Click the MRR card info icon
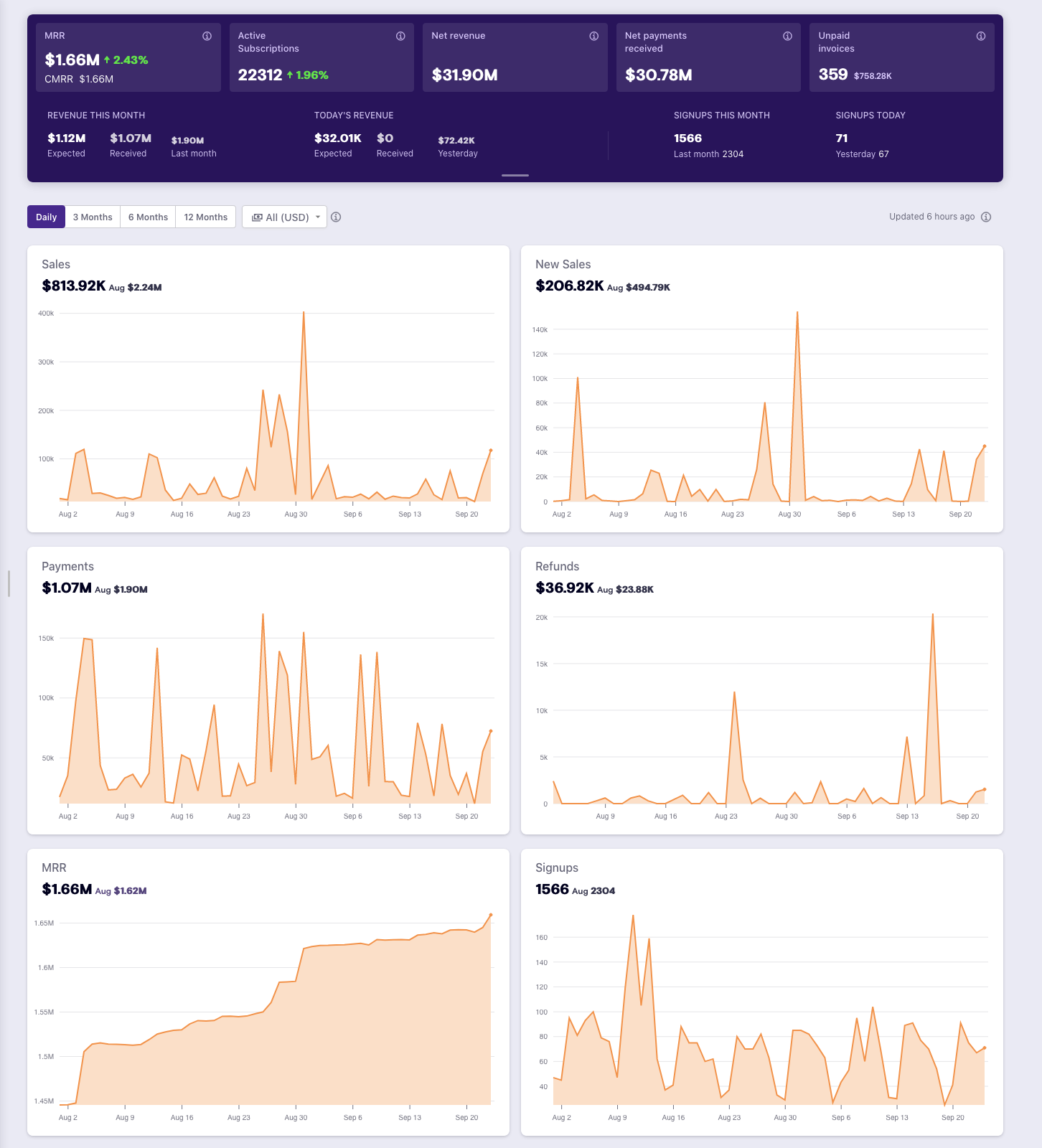The image size is (1042, 1148). click(207, 36)
